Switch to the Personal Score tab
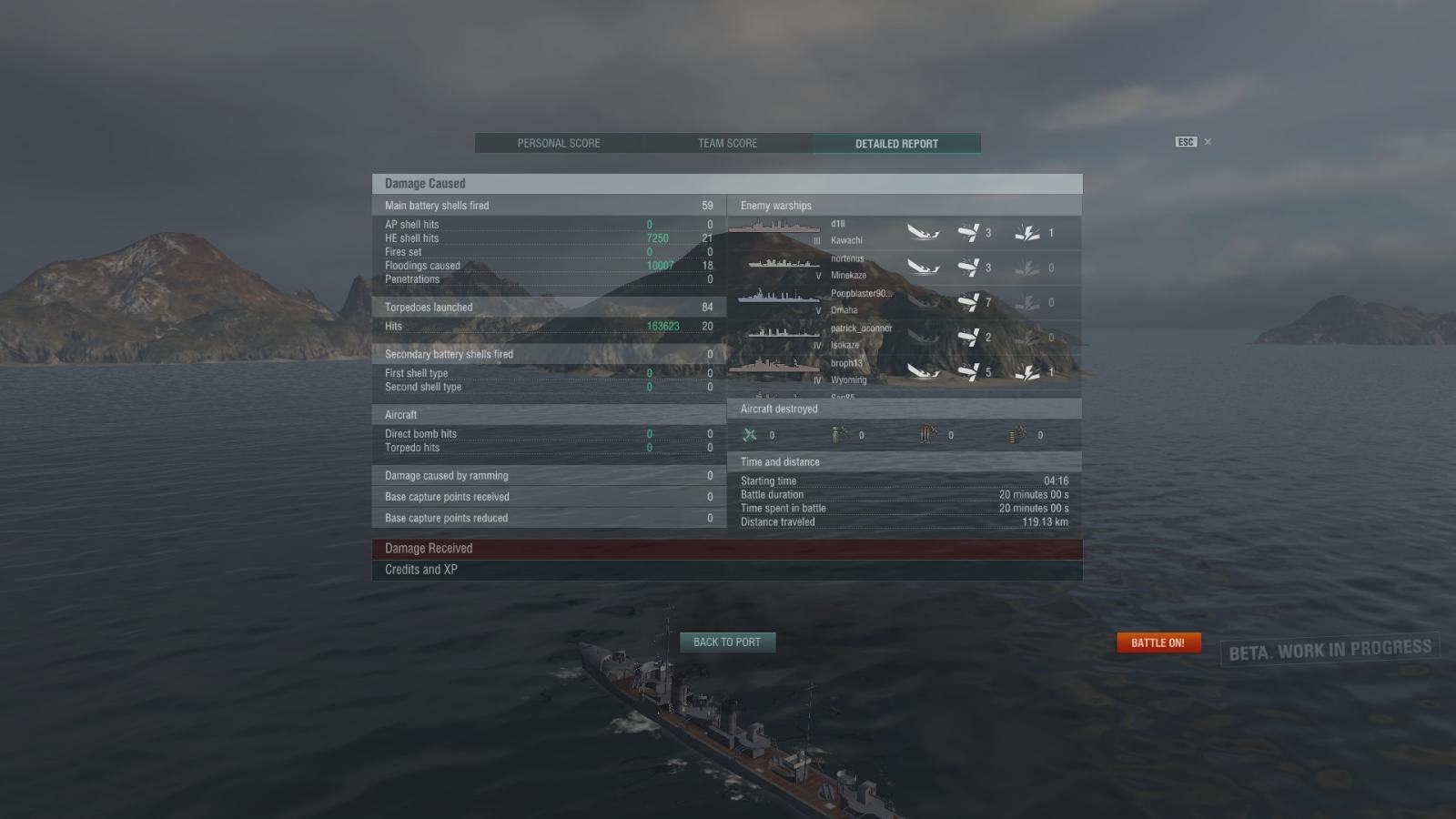This screenshot has width=1456, height=819. (x=559, y=144)
